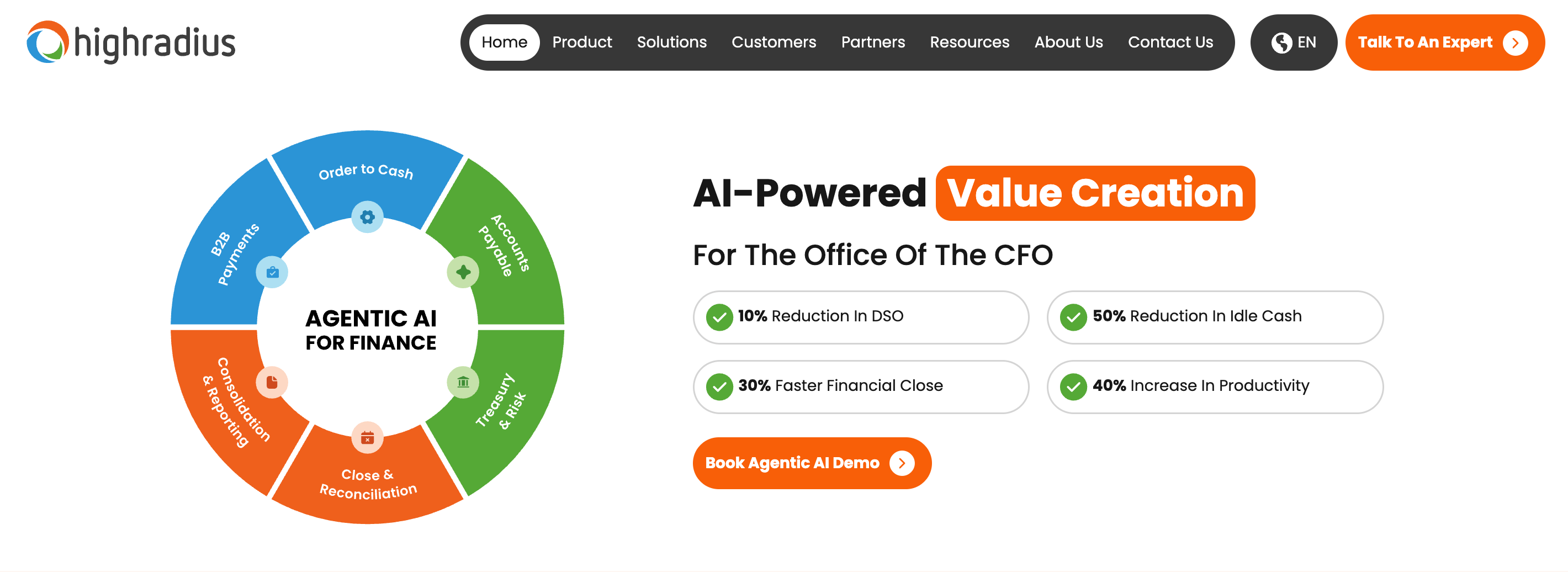Click the Order to Cash gear icon
1568x572 pixels.
click(367, 216)
